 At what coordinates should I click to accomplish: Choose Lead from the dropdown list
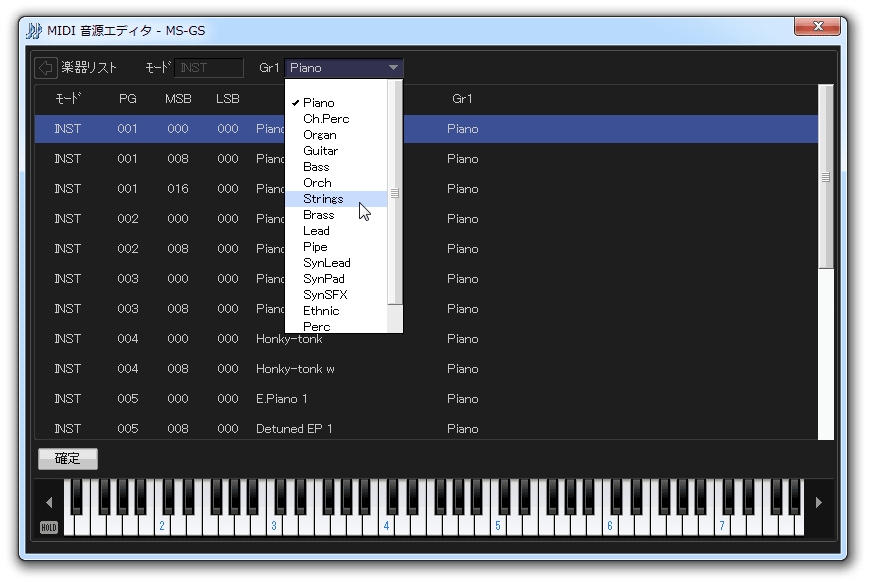click(x=336, y=231)
